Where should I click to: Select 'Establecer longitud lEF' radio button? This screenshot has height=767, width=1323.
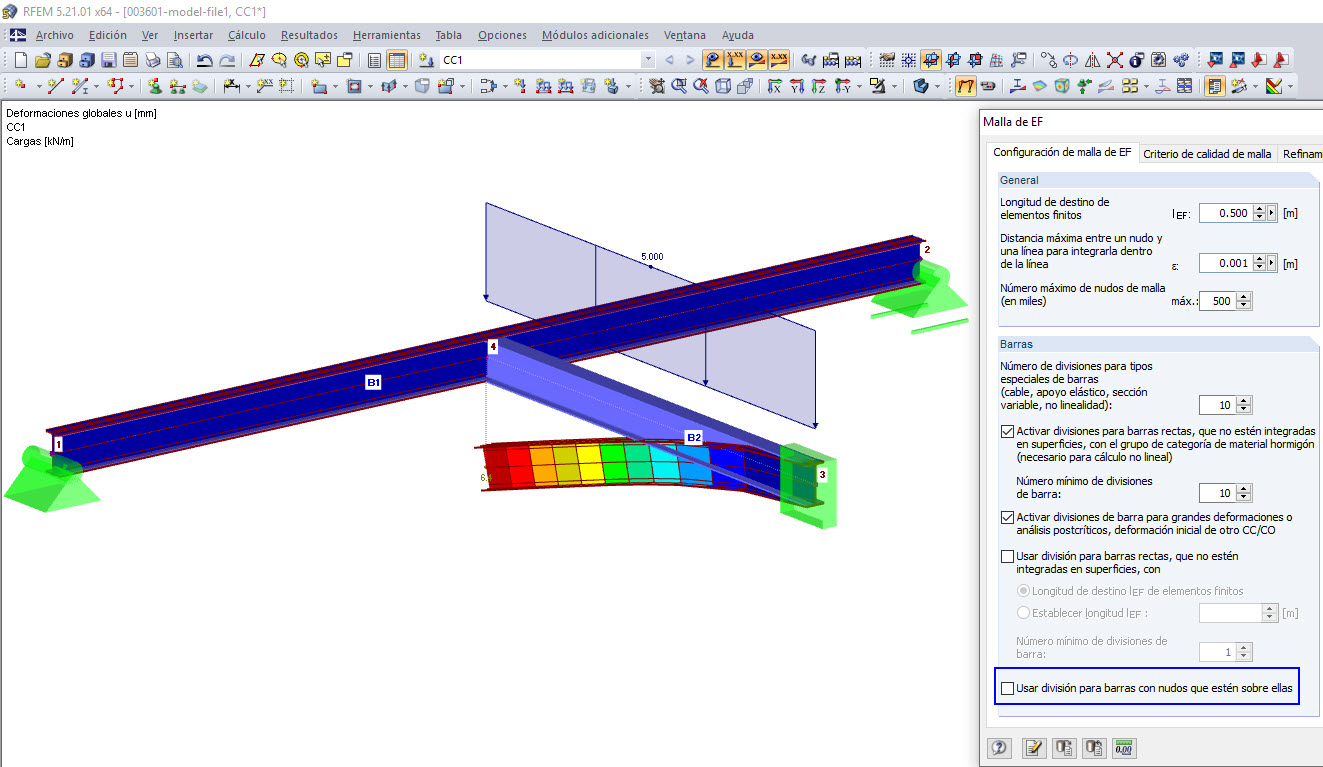[x=1022, y=613]
